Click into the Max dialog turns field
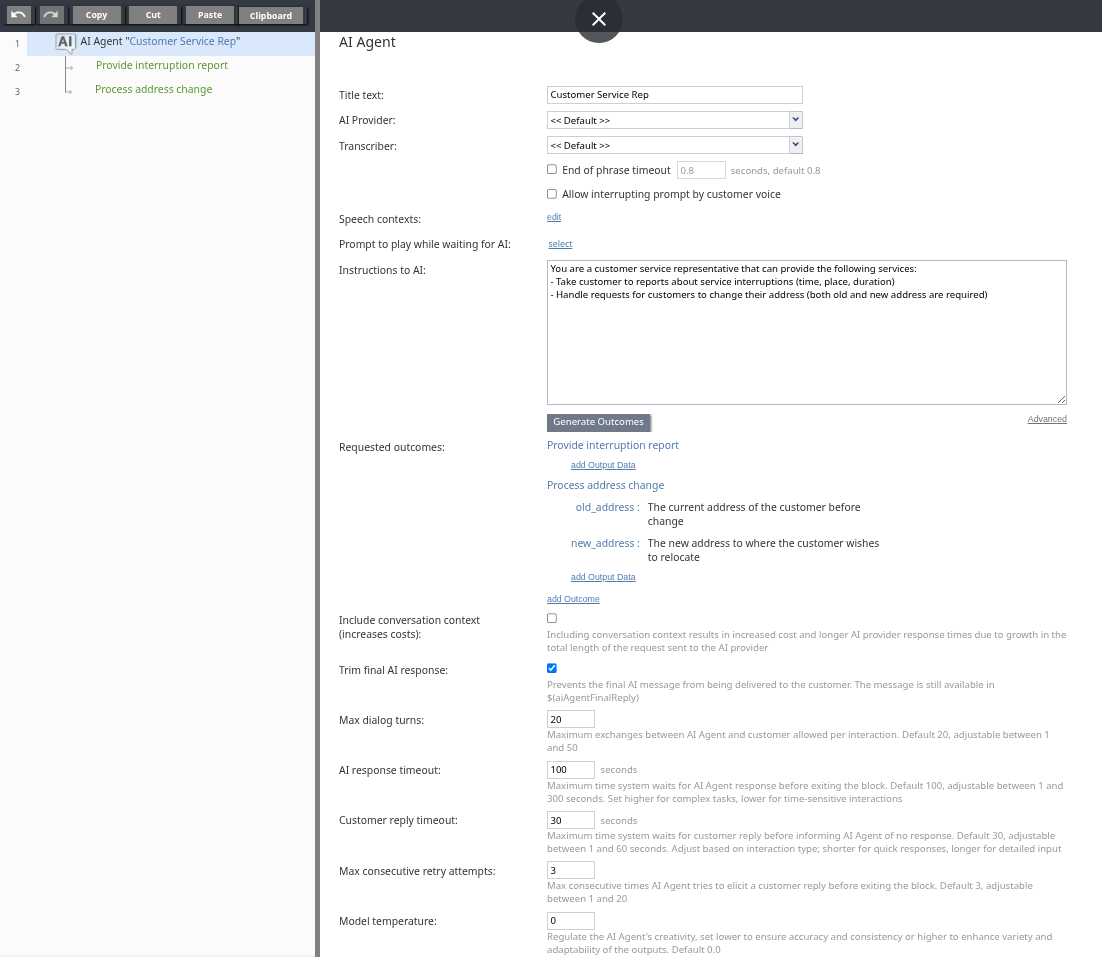1102x957 pixels. pyautogui.click(x=571, y=720)
